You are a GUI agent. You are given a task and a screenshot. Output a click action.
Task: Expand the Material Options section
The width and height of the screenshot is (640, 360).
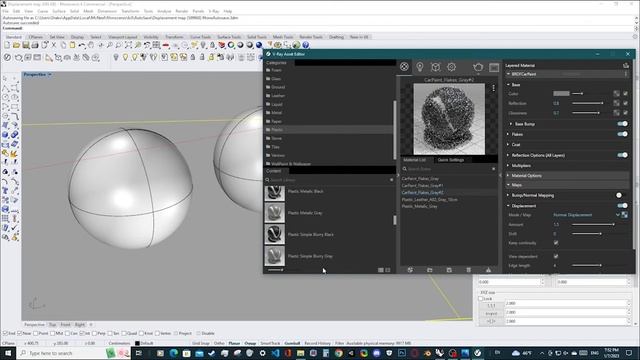pyautogui.click(x=509, y=176)
